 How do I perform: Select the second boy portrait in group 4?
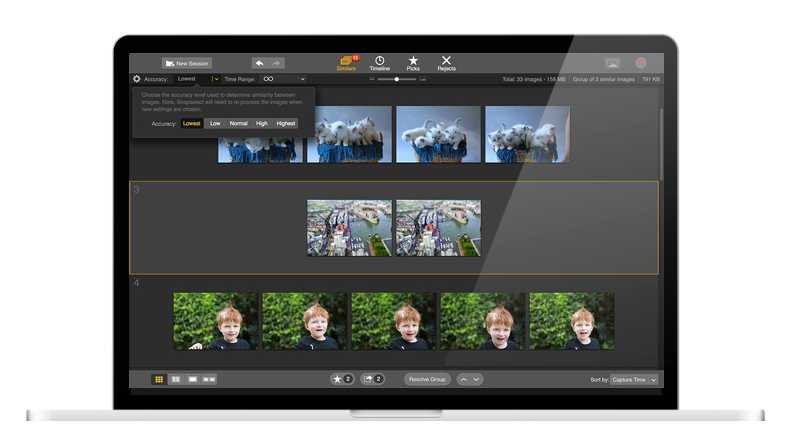point(304,321)
